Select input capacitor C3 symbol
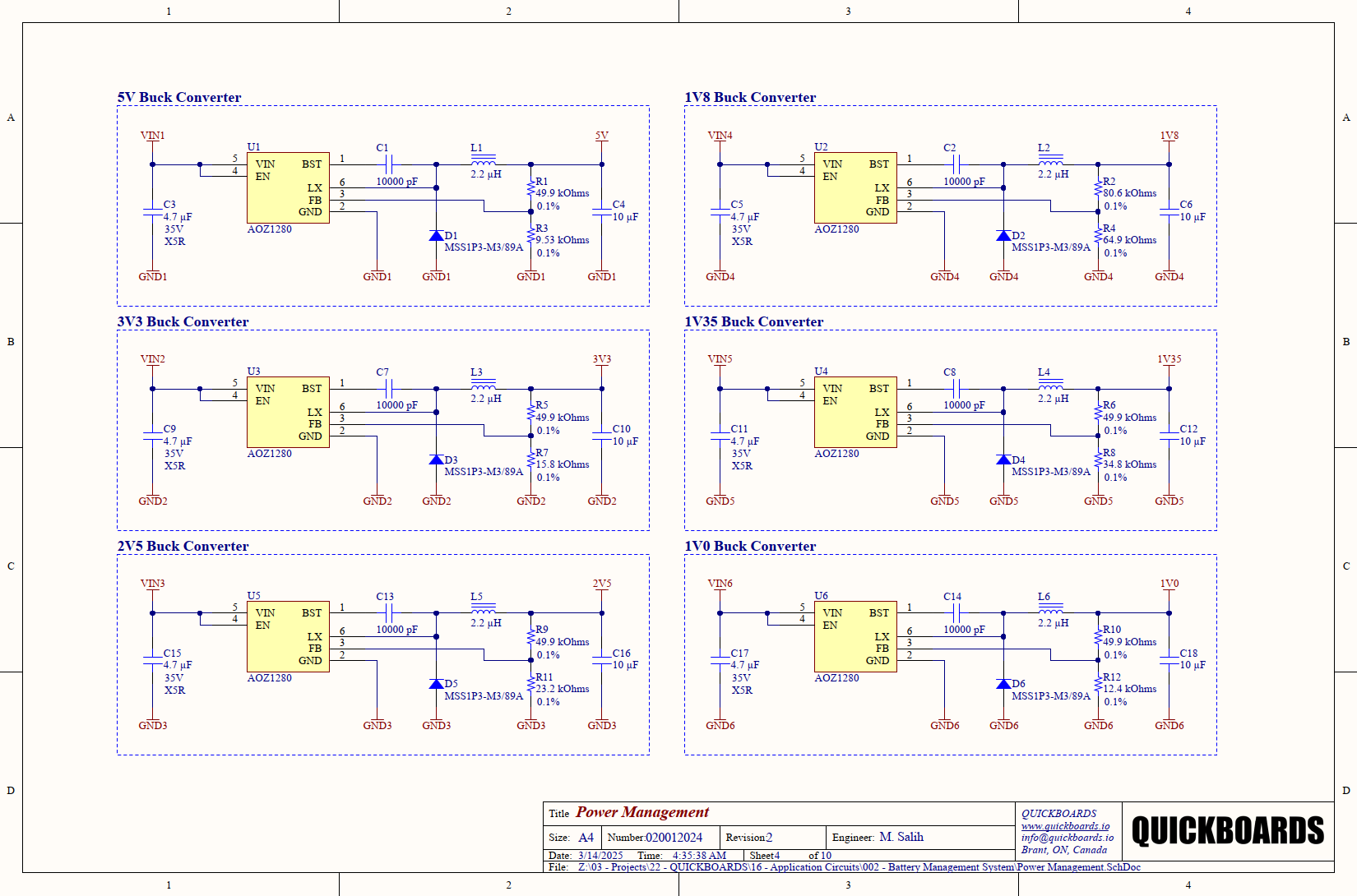The image size is (1357, 896). [x=152, y=214]
